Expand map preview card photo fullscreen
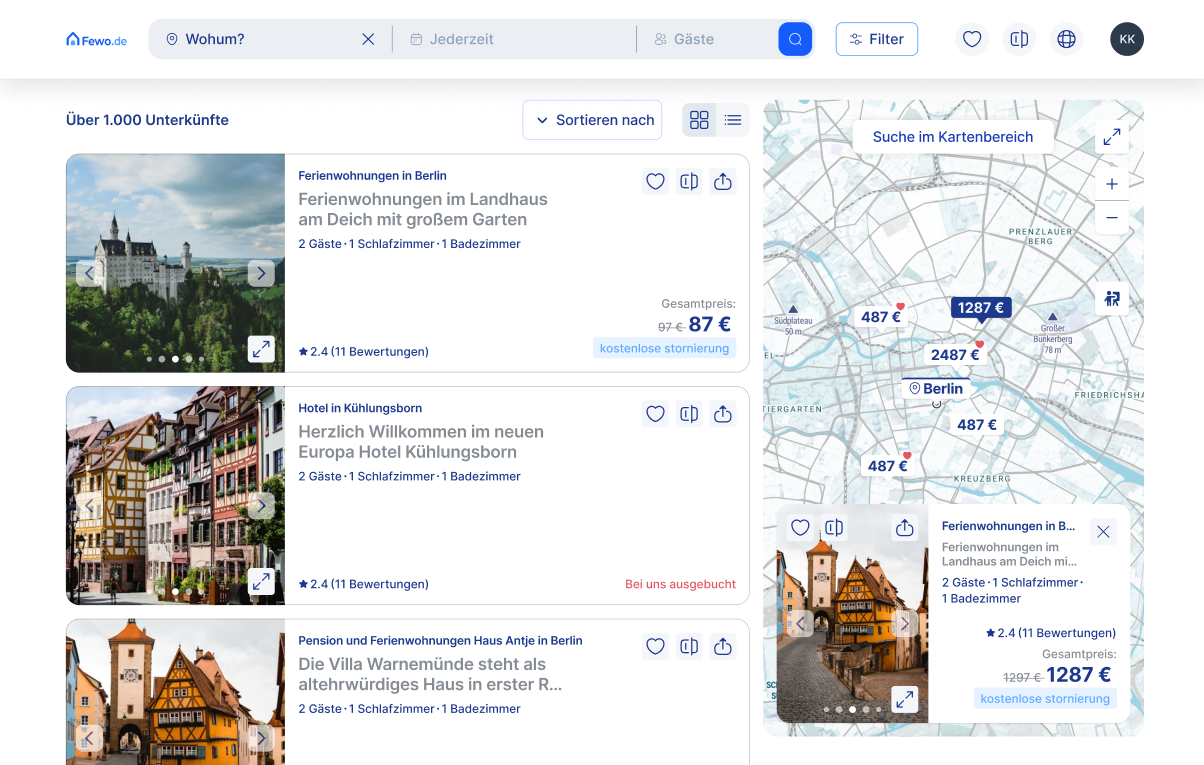 (x=905, y=699)
